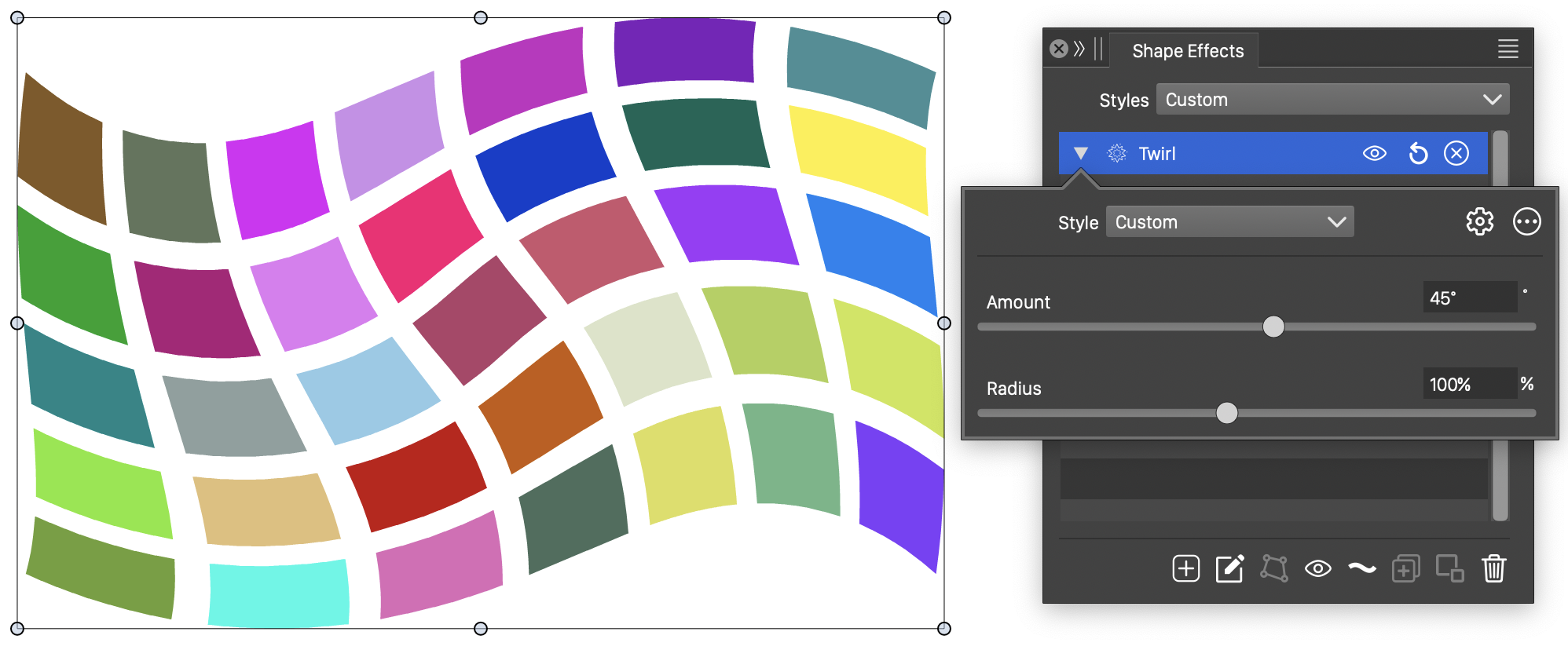The image size is (1568, 650).
Task: Open the Twirl Style Custom dropdown
Action: coord(1229,222)
